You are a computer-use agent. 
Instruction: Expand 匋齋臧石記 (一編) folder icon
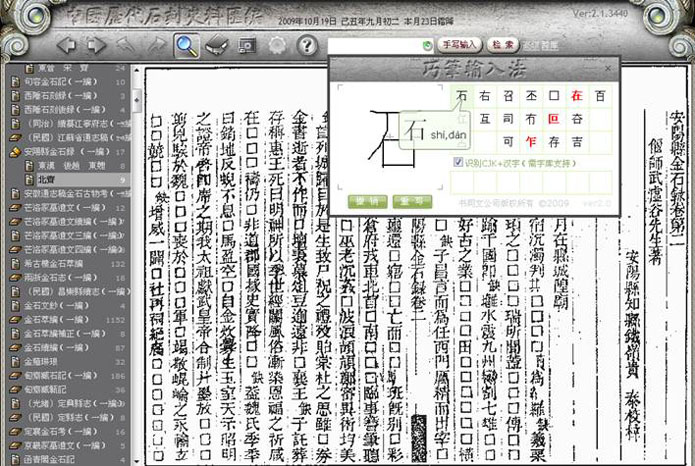pos(16,376)
